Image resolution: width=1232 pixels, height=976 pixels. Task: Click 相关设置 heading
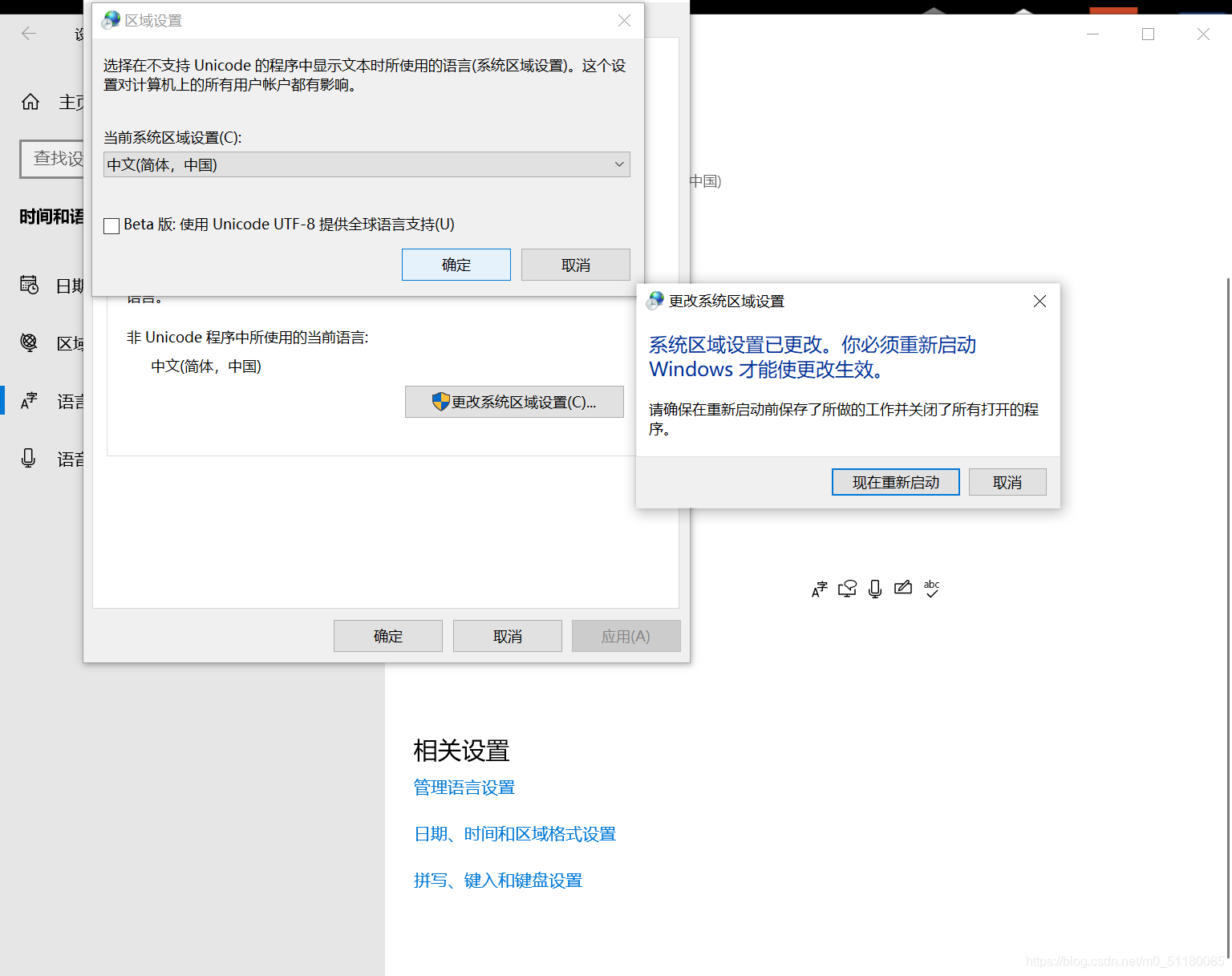click(461, 751)
